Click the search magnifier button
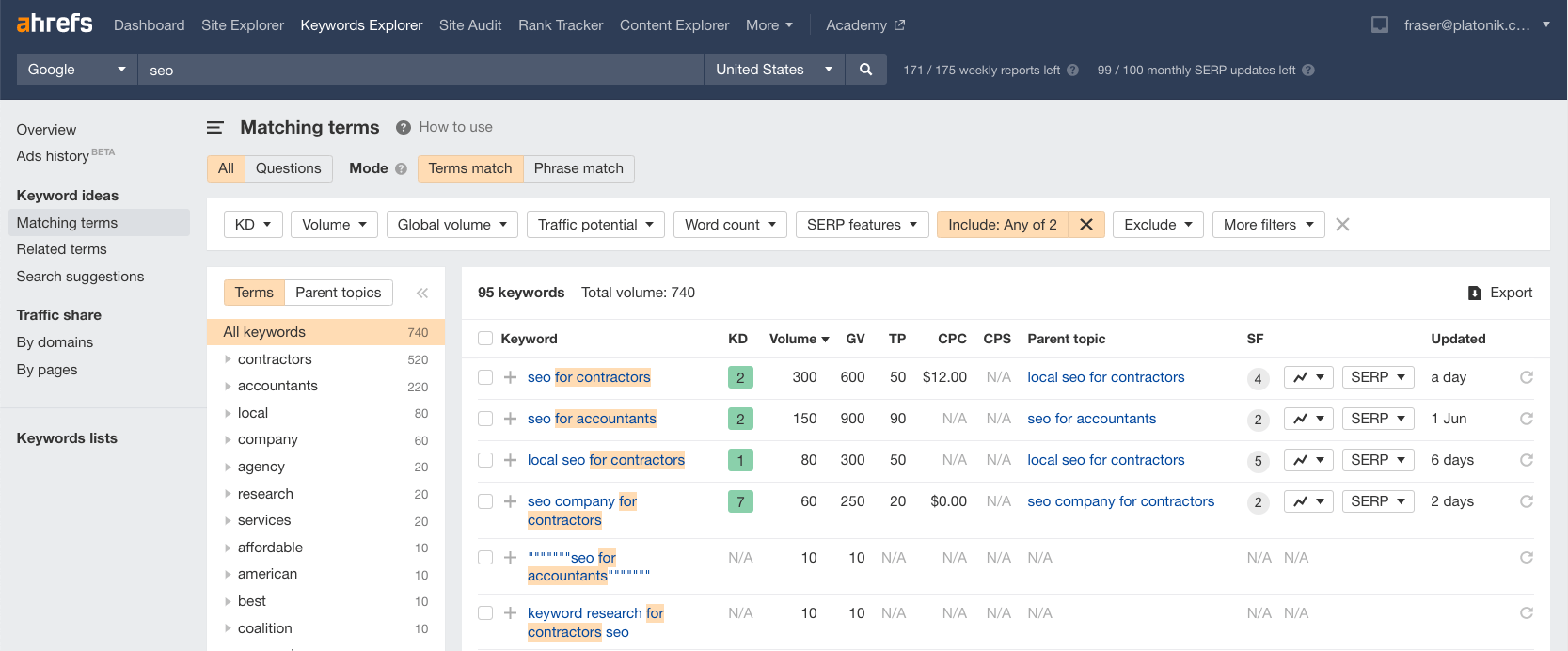Image resolution: width=1568 pixels, height=651 pixels. [x=865, y=70]
